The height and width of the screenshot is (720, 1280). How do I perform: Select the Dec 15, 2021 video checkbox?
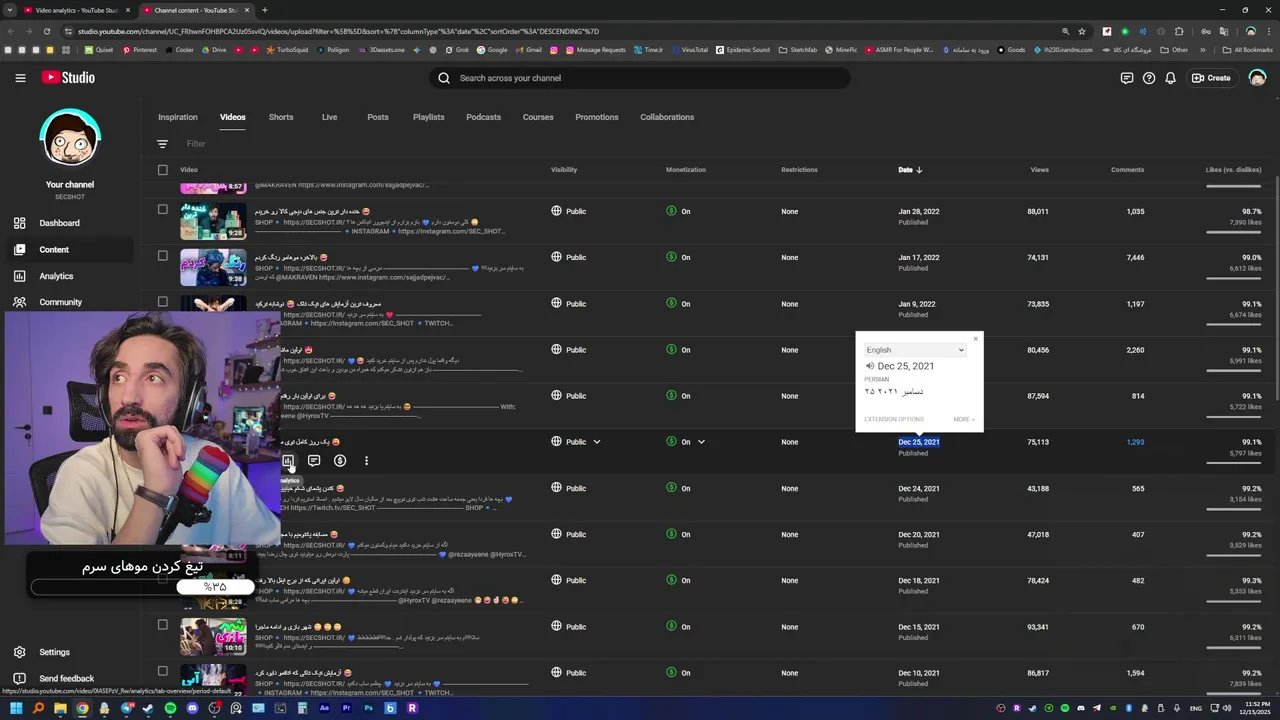[x=163, y=625]
